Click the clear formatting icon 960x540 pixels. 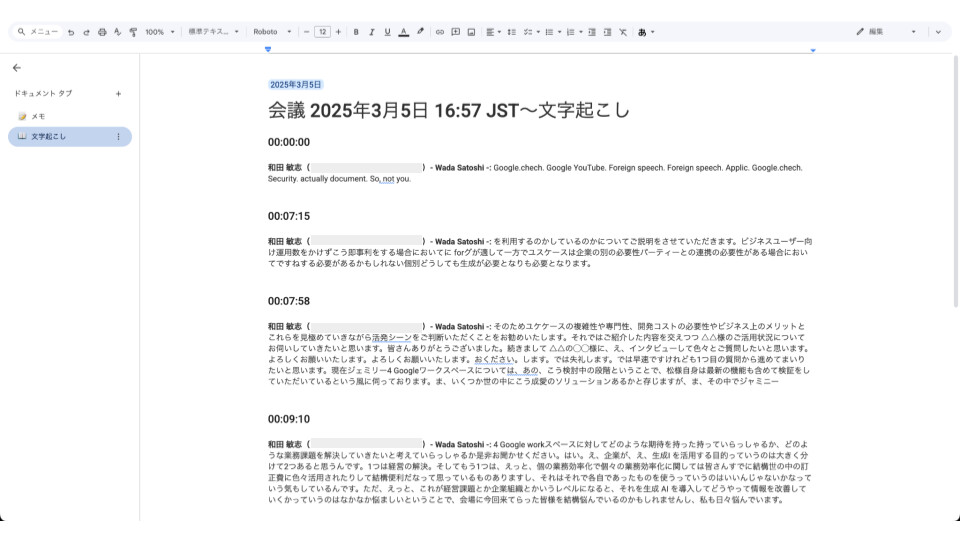tap(623, 32)
